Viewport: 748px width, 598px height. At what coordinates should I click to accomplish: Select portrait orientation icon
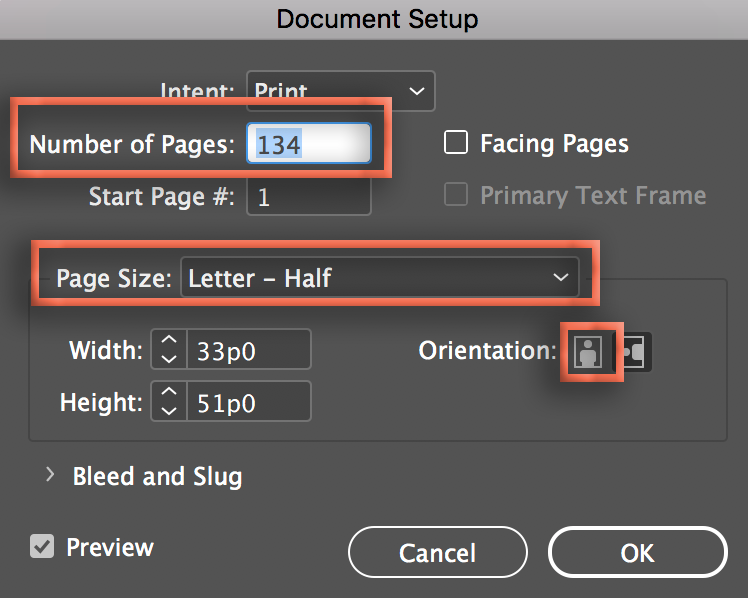590,351
